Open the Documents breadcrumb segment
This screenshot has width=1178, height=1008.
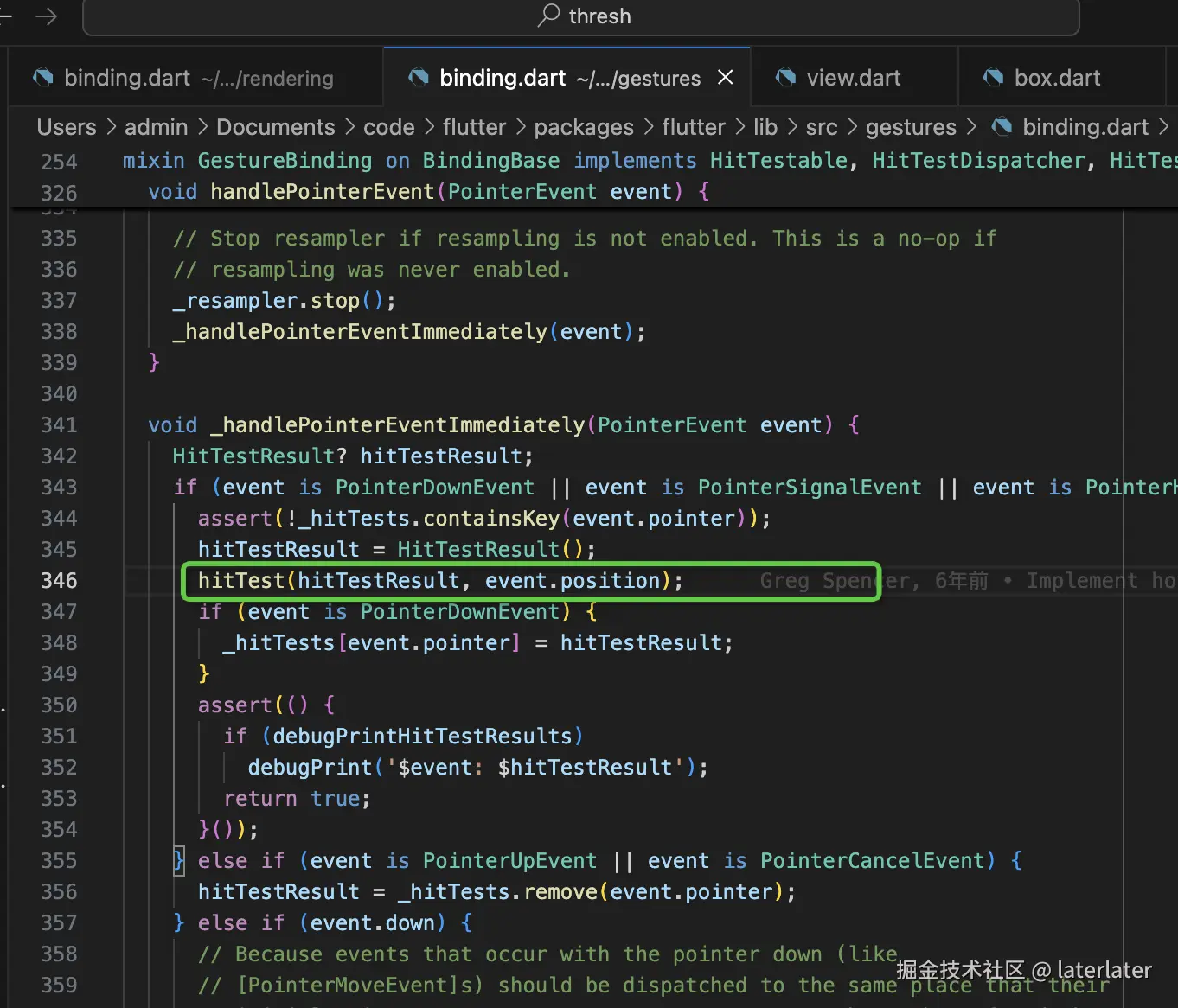coord(275,127)
